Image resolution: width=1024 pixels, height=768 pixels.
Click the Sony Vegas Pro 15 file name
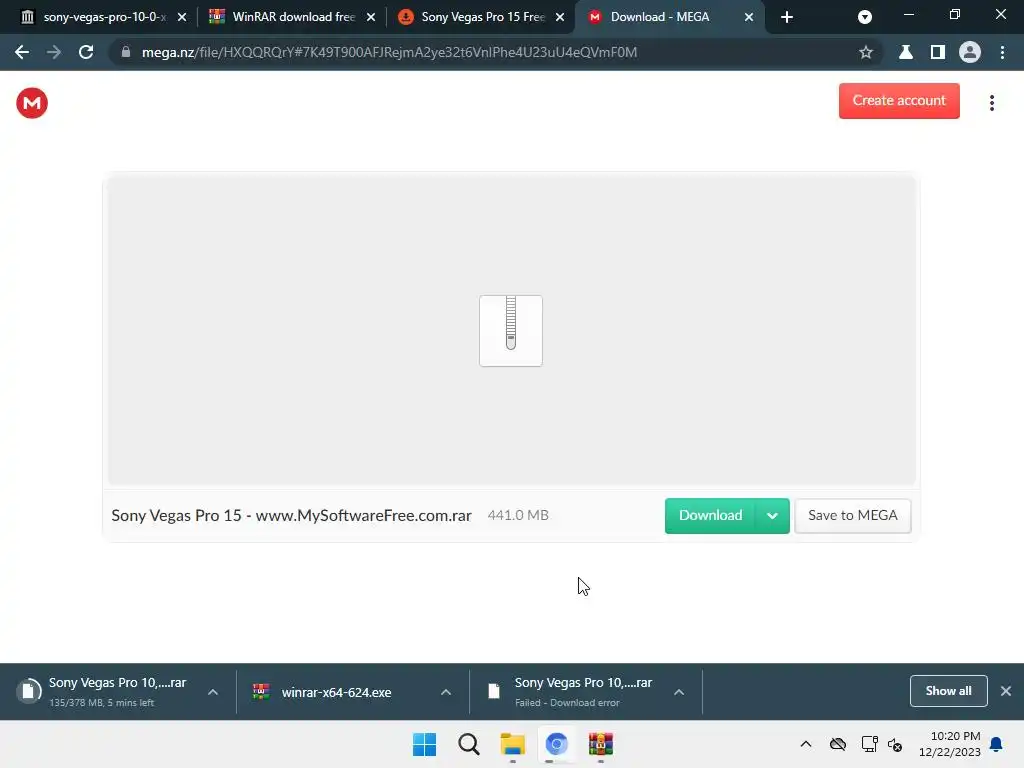click(x=291, y=515)
